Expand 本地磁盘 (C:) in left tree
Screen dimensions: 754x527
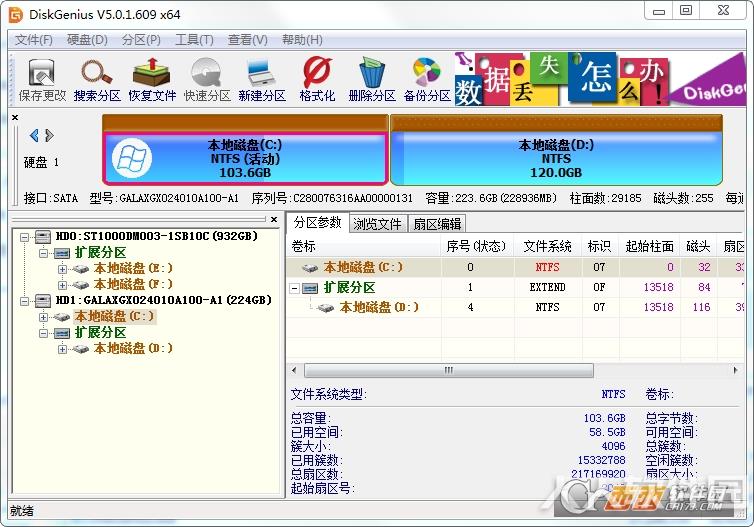click(x=43, y=317)
